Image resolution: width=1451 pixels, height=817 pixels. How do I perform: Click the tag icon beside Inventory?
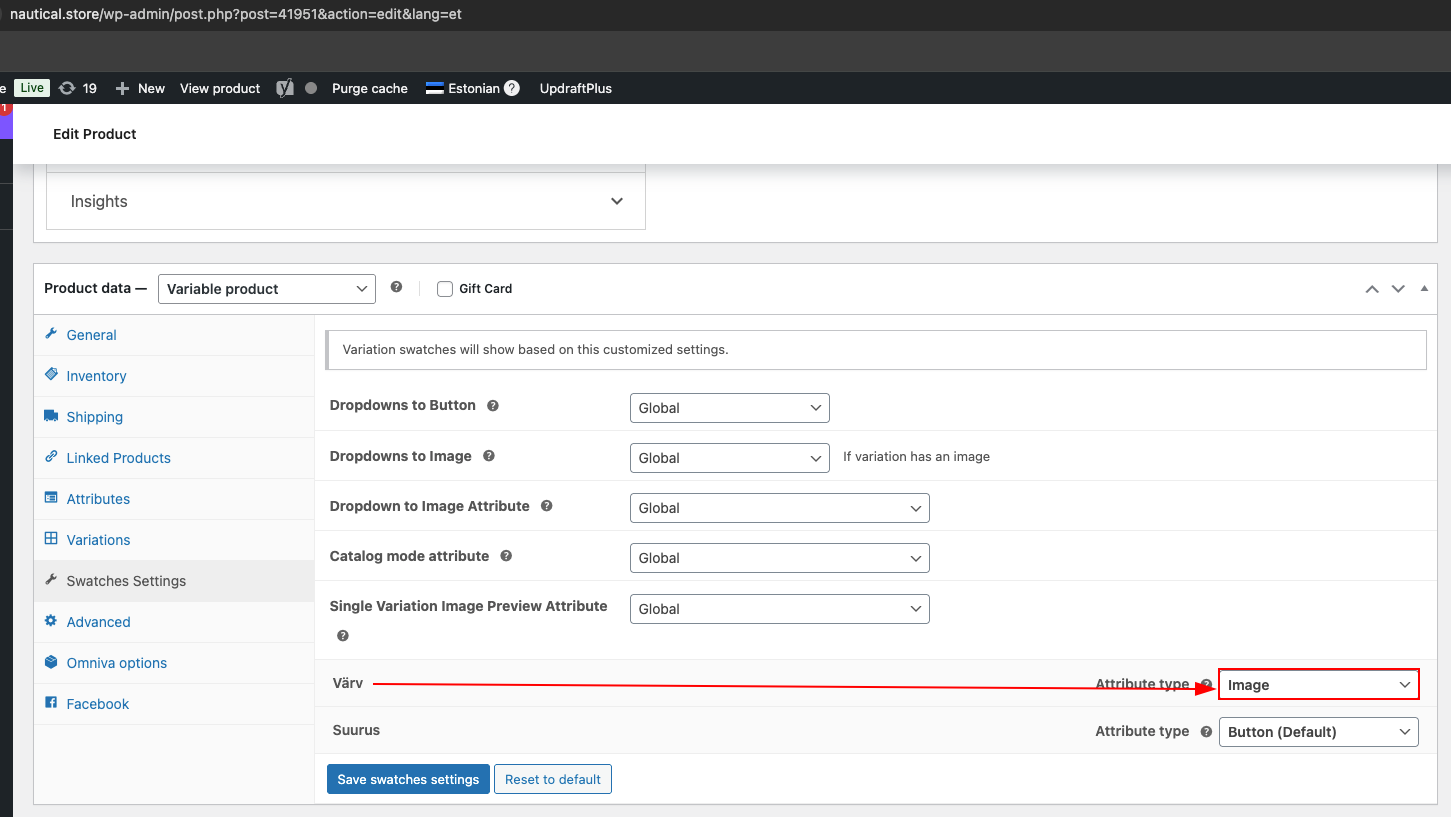pos(51,375)
